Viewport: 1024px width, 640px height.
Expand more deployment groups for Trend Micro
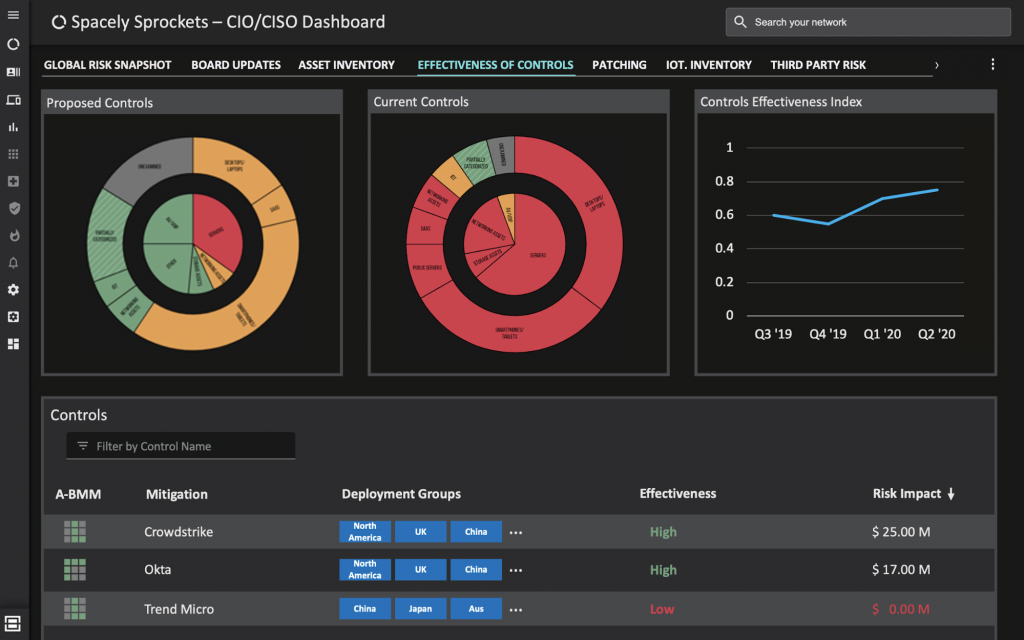click(516, 610)
